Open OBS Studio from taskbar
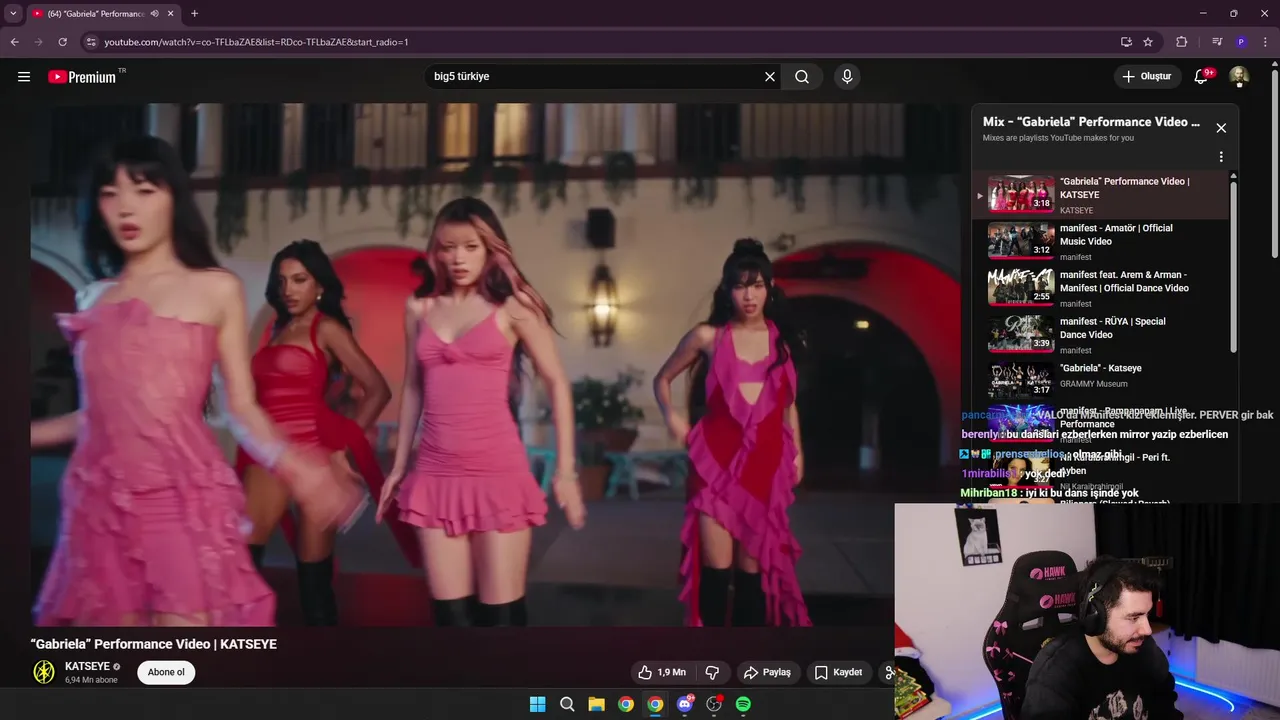This screenshot has width=1280, height=720. coord(714,704)
